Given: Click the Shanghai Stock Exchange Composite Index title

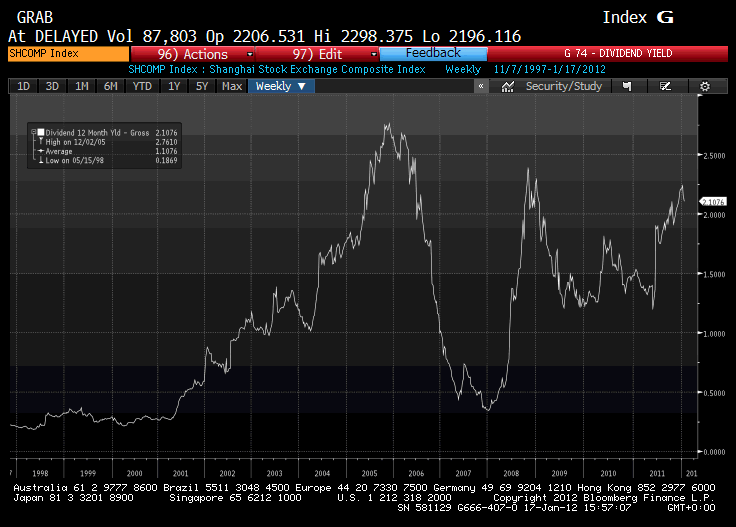Looking at the screenshot, I should (x=317, y=69).
